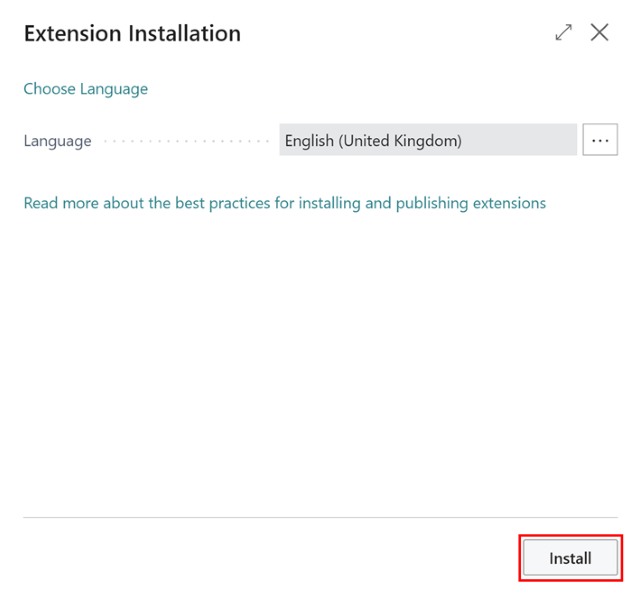Hit the X icon in the dialog header

600,33
